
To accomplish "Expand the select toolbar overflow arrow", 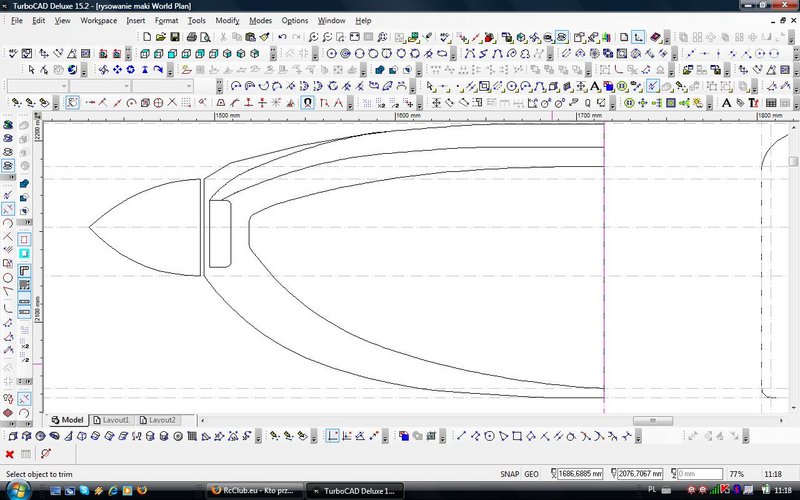I will (x=84, y=70).
